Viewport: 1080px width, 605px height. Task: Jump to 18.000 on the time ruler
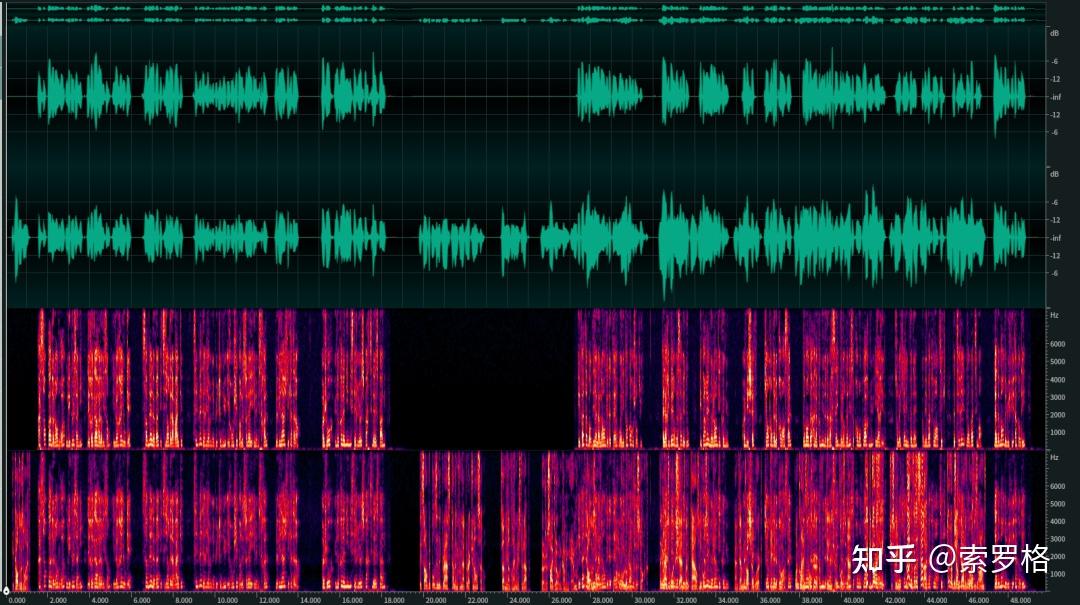[394, 600]
